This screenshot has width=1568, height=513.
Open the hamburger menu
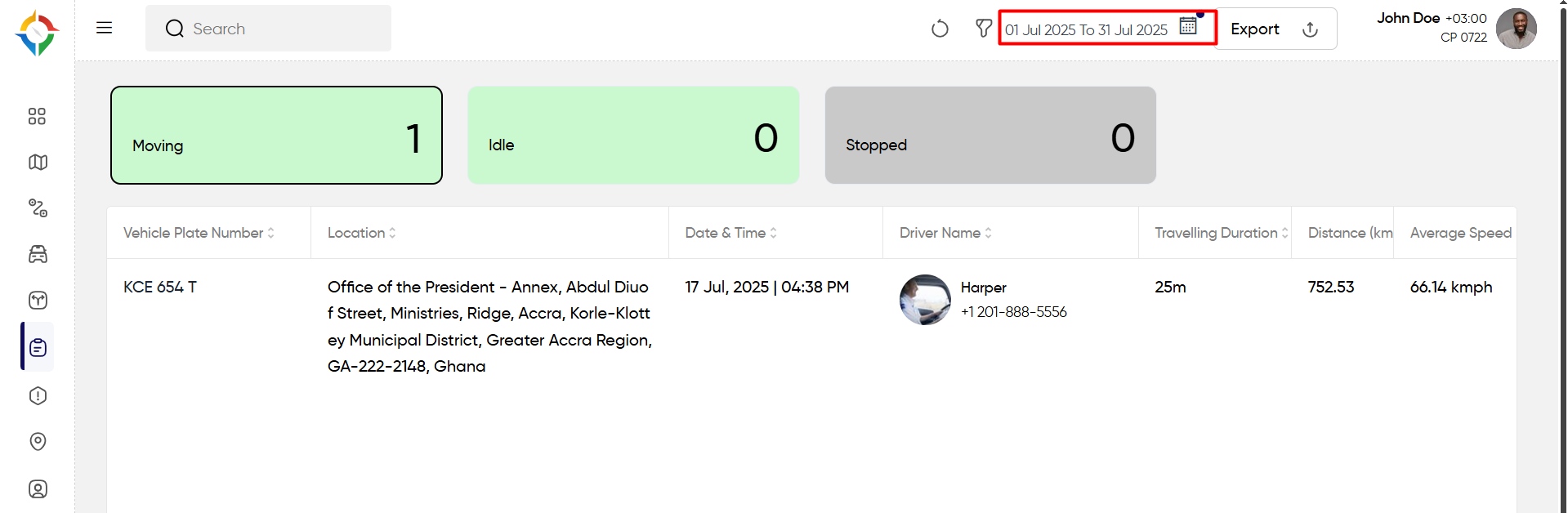[x=104, y=28]
